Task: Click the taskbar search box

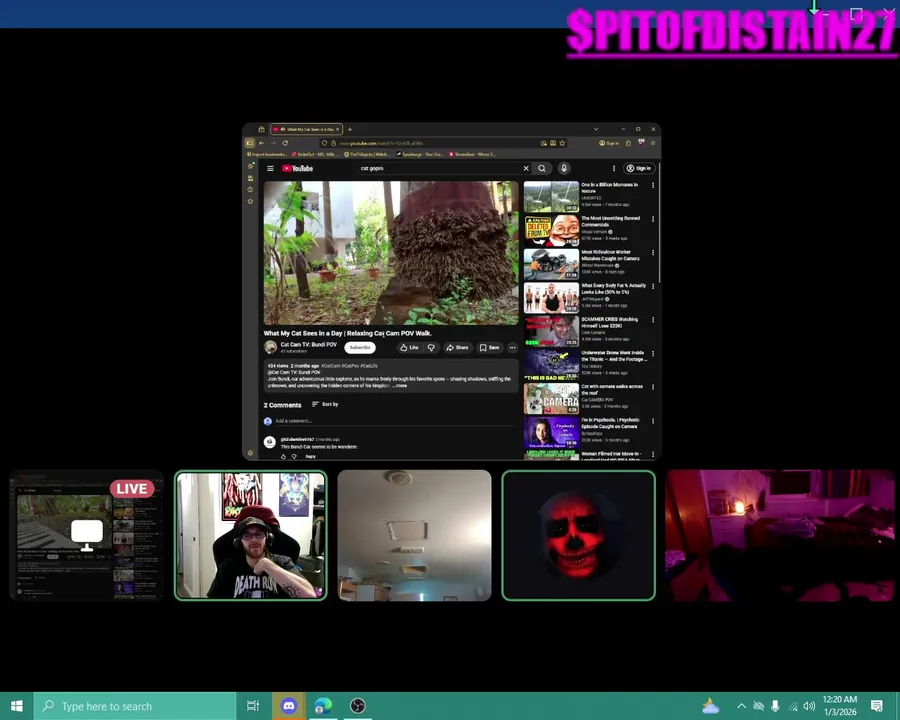Action: (135, 706)
